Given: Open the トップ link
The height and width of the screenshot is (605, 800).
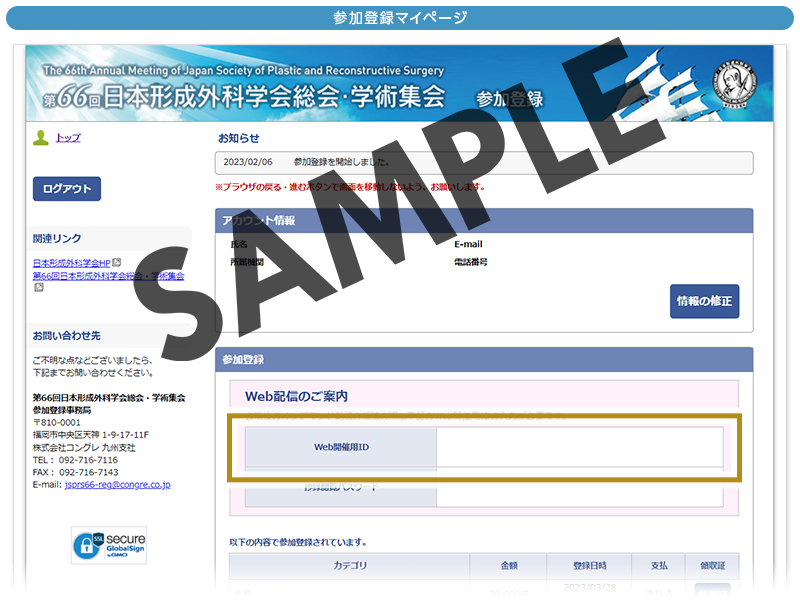Looking at the screenshot, I should pos(68,138).
